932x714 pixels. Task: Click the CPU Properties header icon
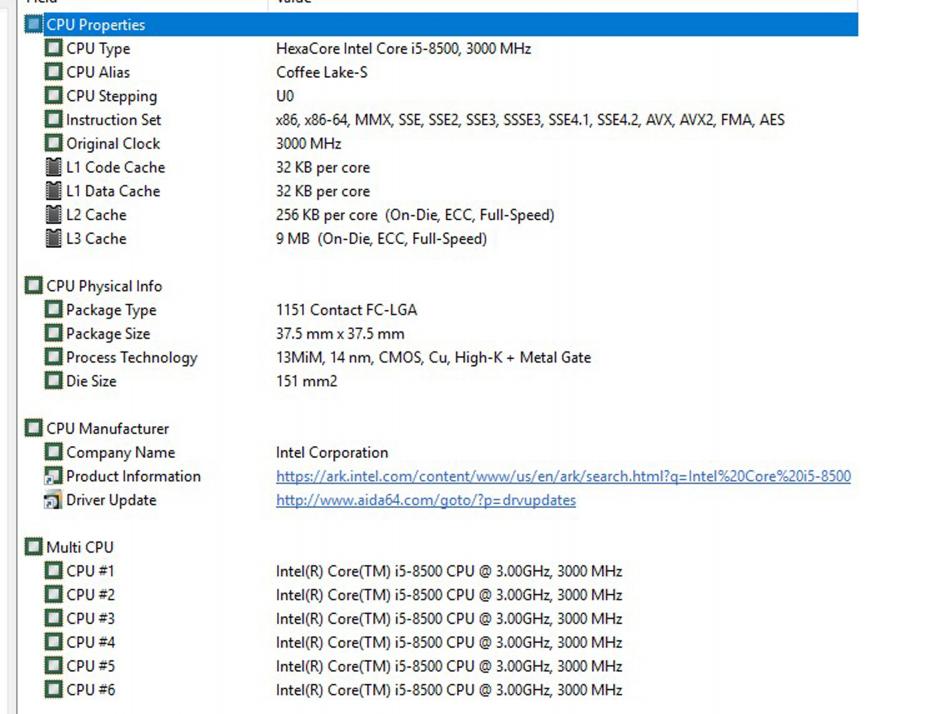pos(33,24)
